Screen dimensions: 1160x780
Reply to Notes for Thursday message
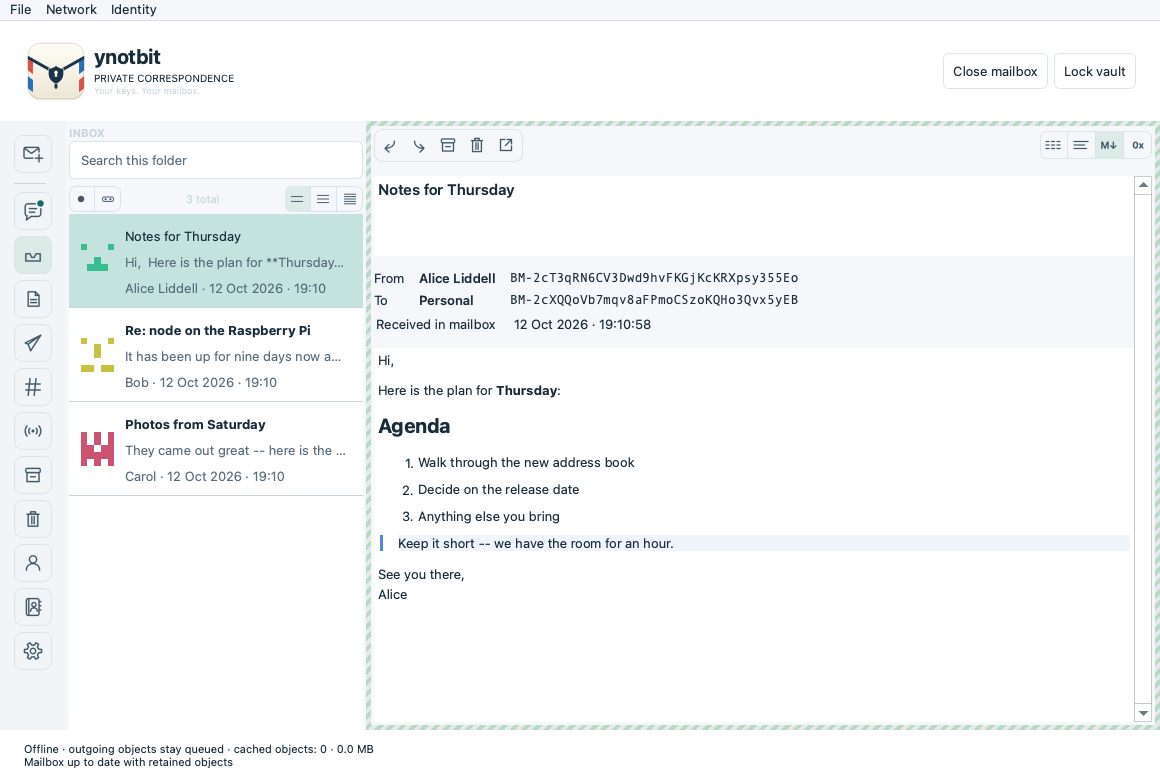coord(390,146)
